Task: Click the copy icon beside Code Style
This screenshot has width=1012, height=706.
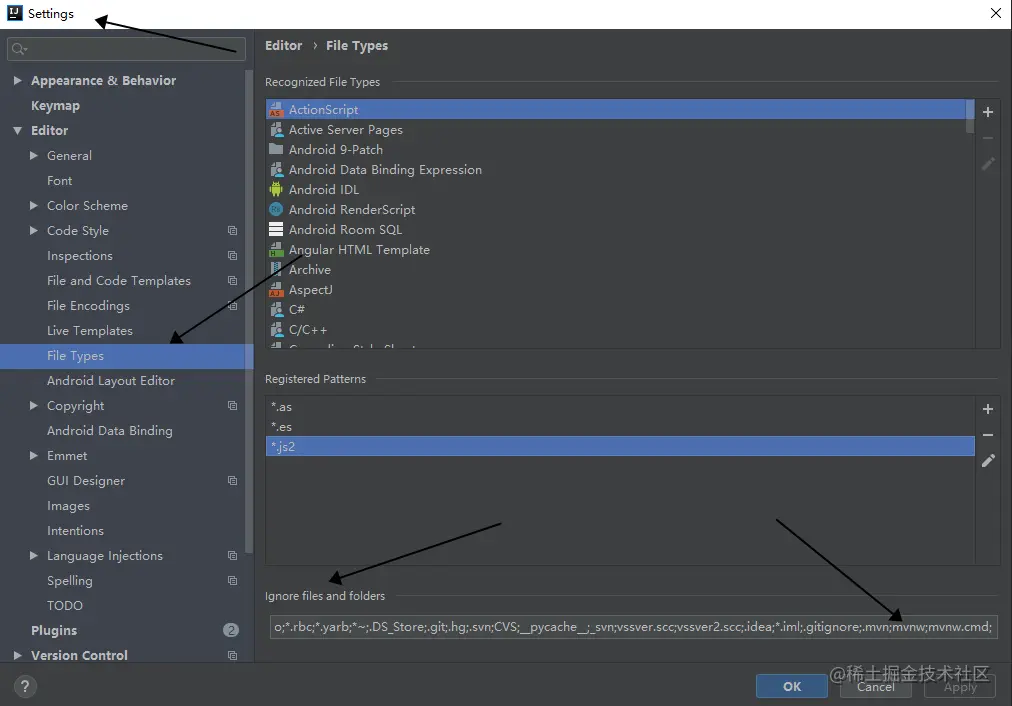Action: click(x=232, y=230)
